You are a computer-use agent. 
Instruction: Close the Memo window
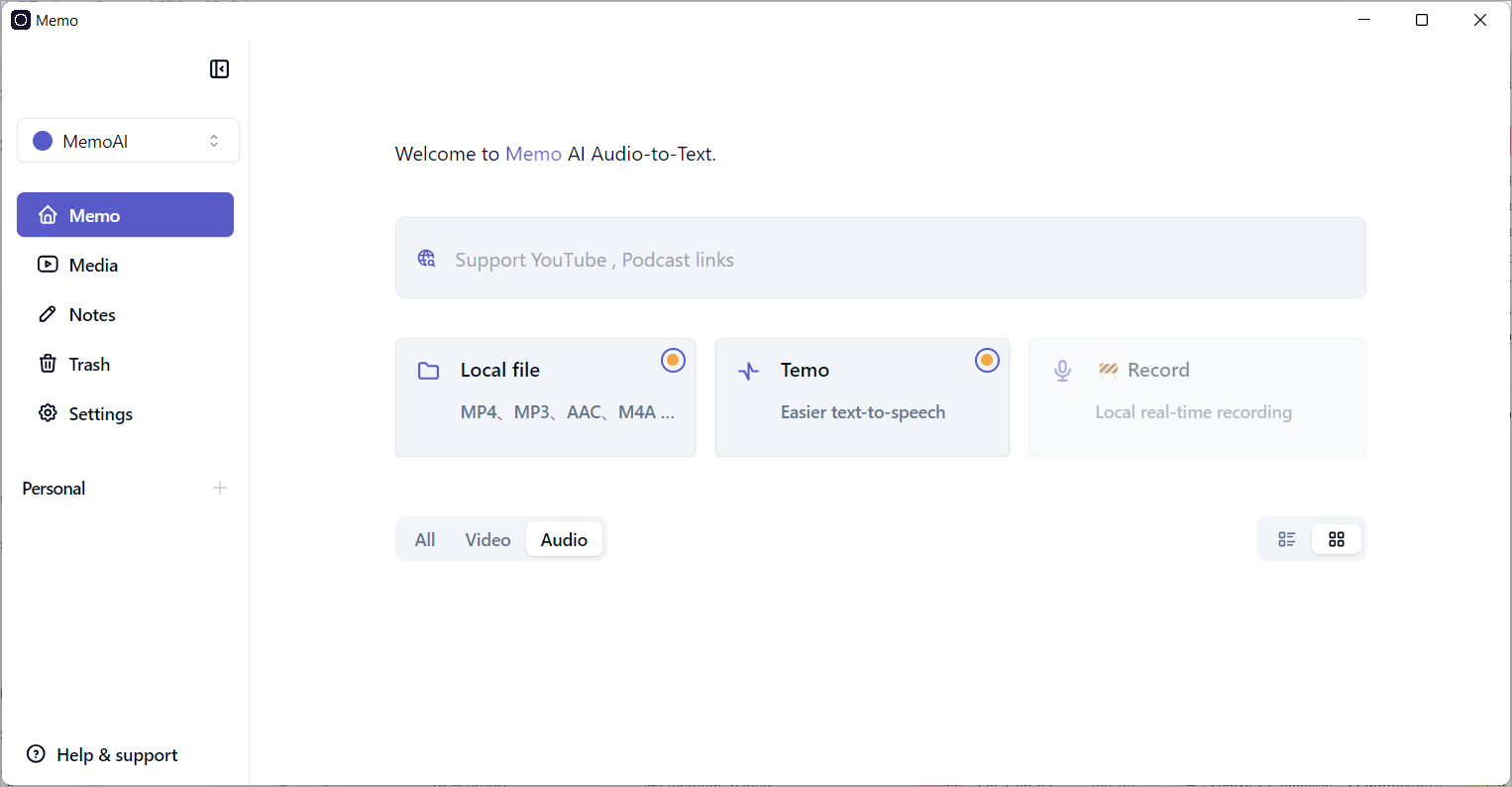[1480, 20]
